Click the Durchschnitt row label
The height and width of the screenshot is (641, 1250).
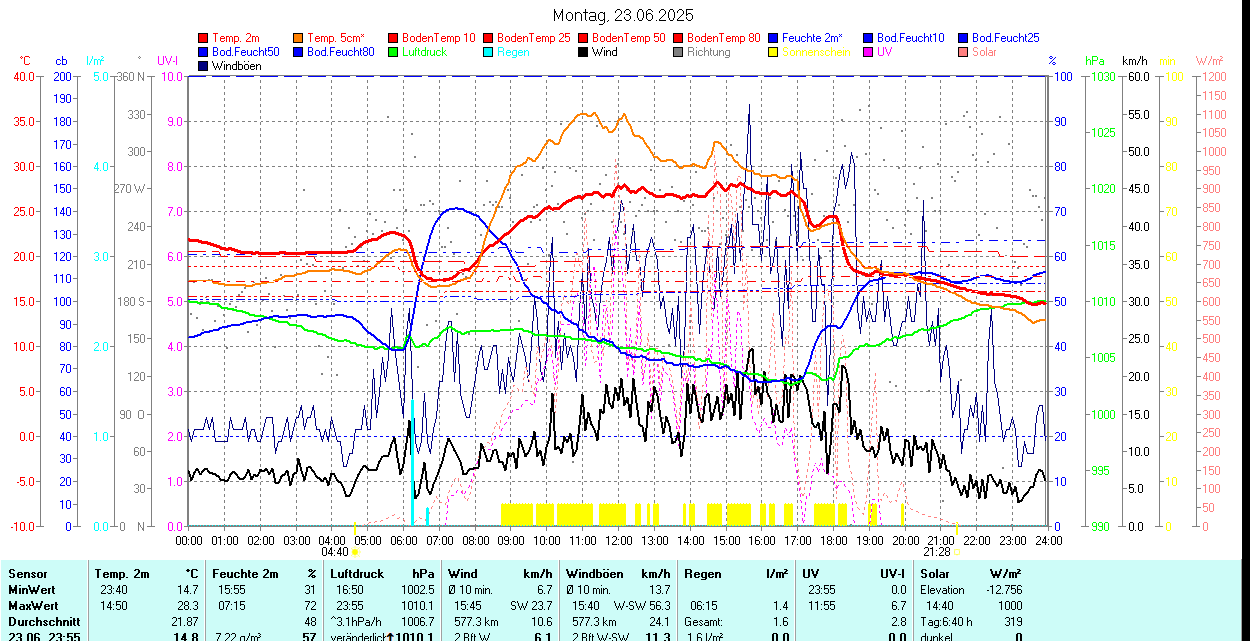tap(42, 622)
